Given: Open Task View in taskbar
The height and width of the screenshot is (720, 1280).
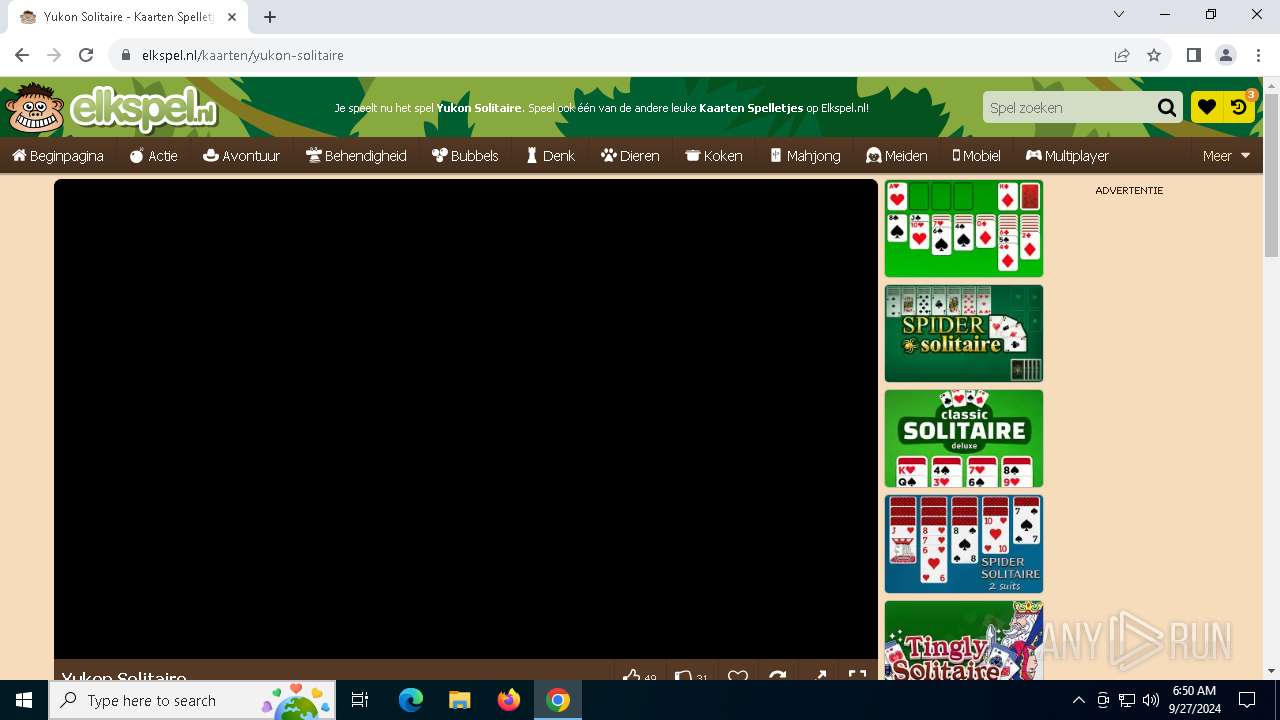Looking at the screenshot, I should click(360, 700).
